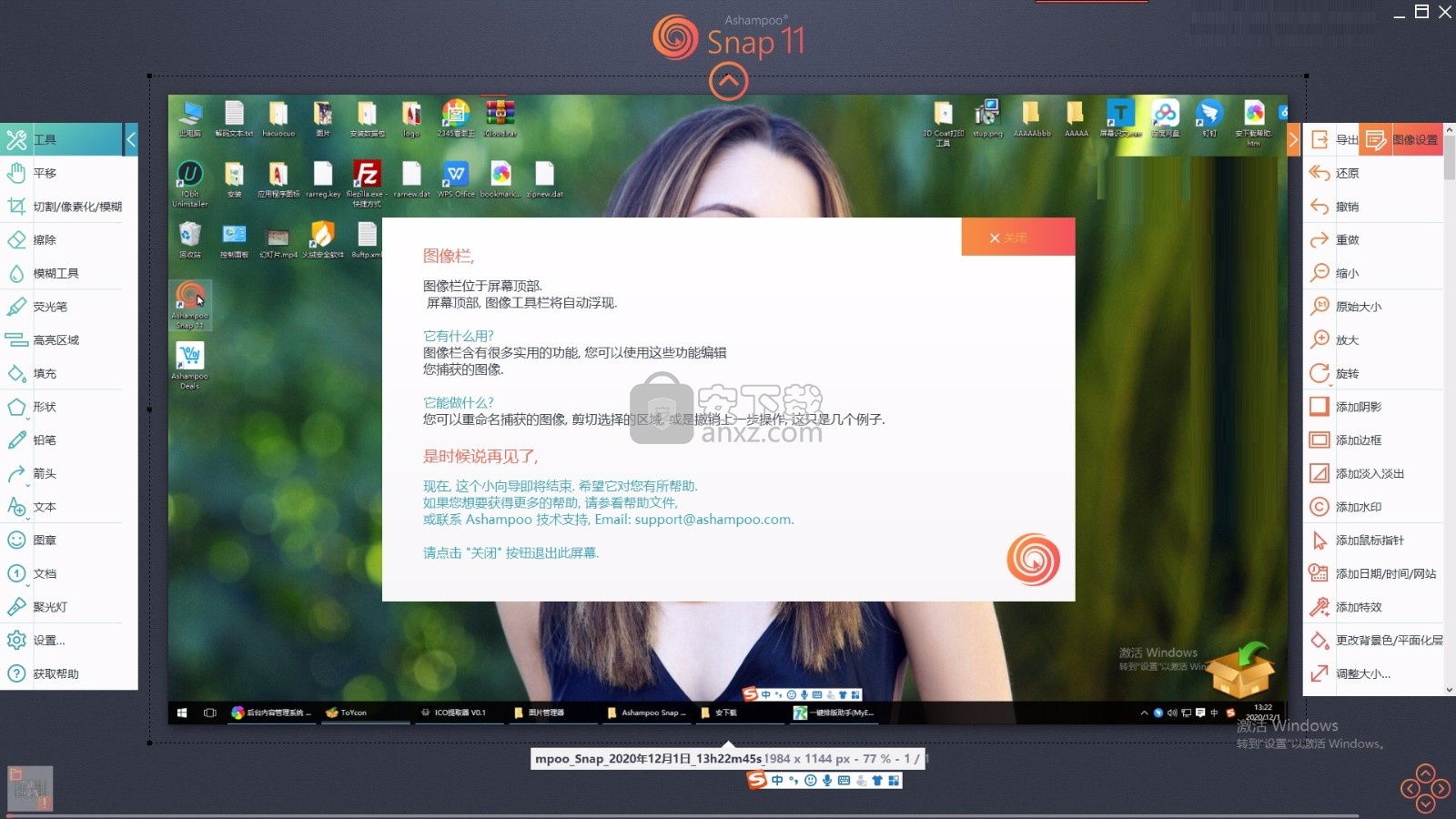
Task: Add watermark (添加水印)
Action: coord(1373,507)
